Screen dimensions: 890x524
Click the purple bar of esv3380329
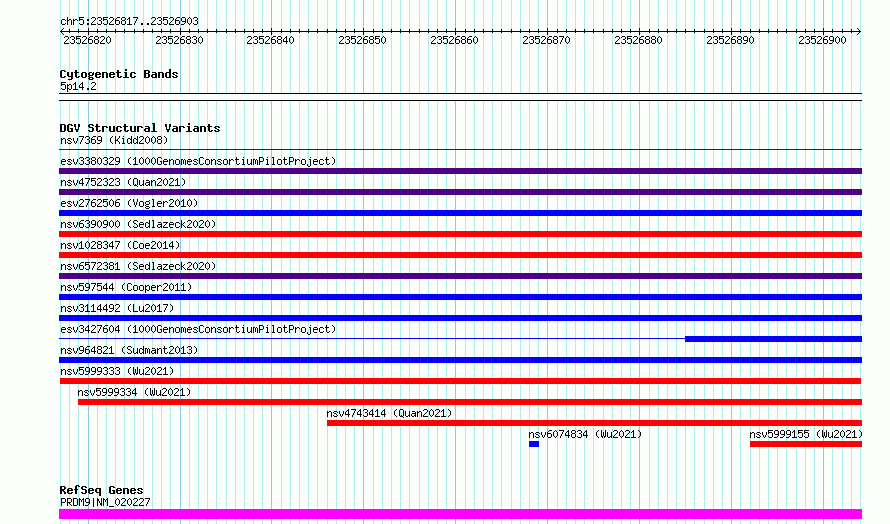pyautogui.click(x=460, y=171)
